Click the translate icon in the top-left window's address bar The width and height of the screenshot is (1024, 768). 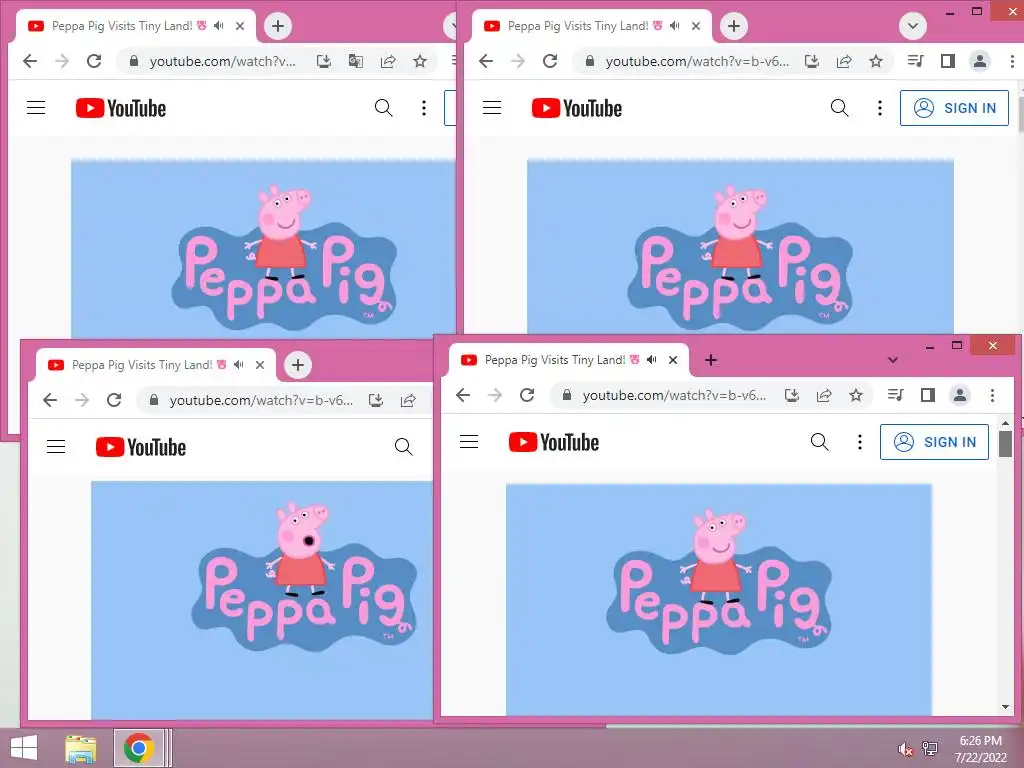pos(355,61)
